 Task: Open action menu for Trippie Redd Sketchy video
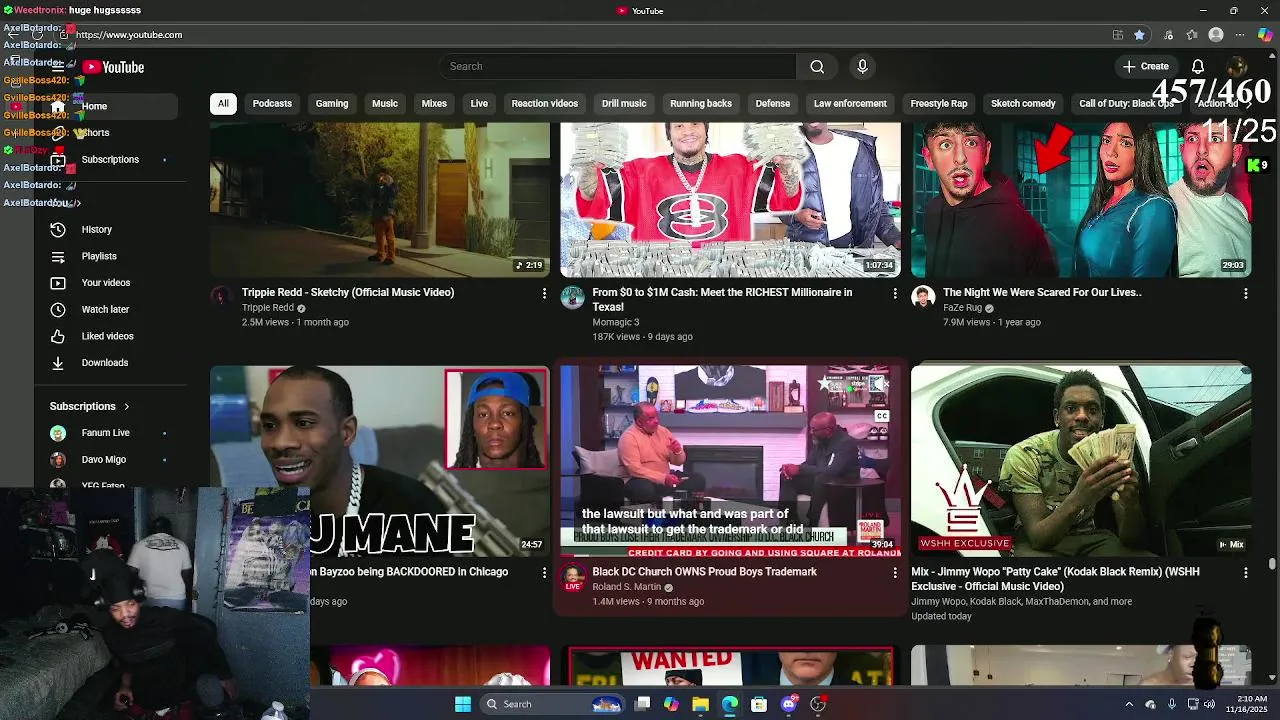[x=544, y=293]
